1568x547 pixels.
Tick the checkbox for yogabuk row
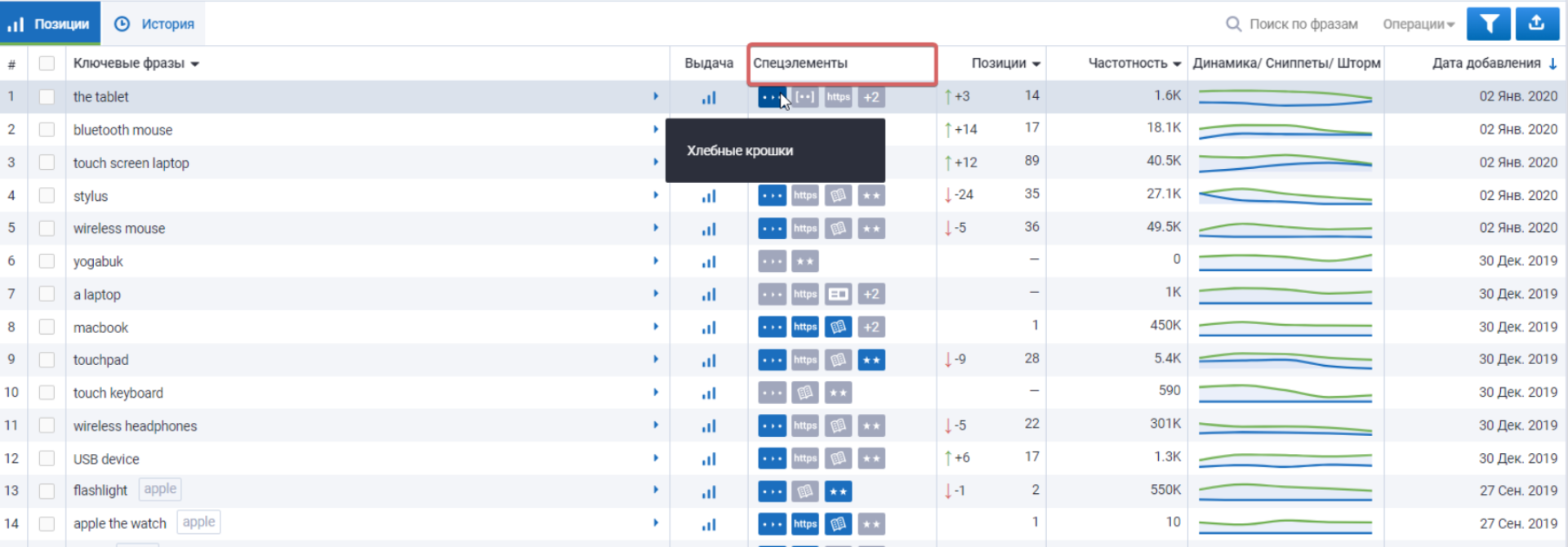point(47,261)
